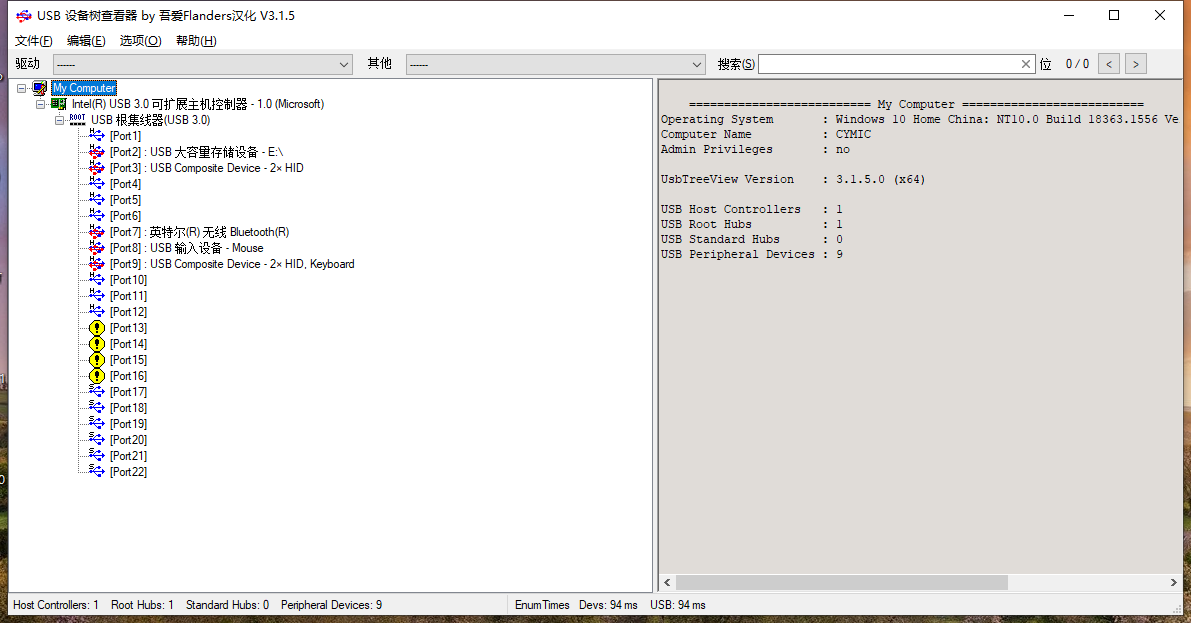
Task: Click Peripheral Devices: 9 in status bar
Action: click(331, 605)
